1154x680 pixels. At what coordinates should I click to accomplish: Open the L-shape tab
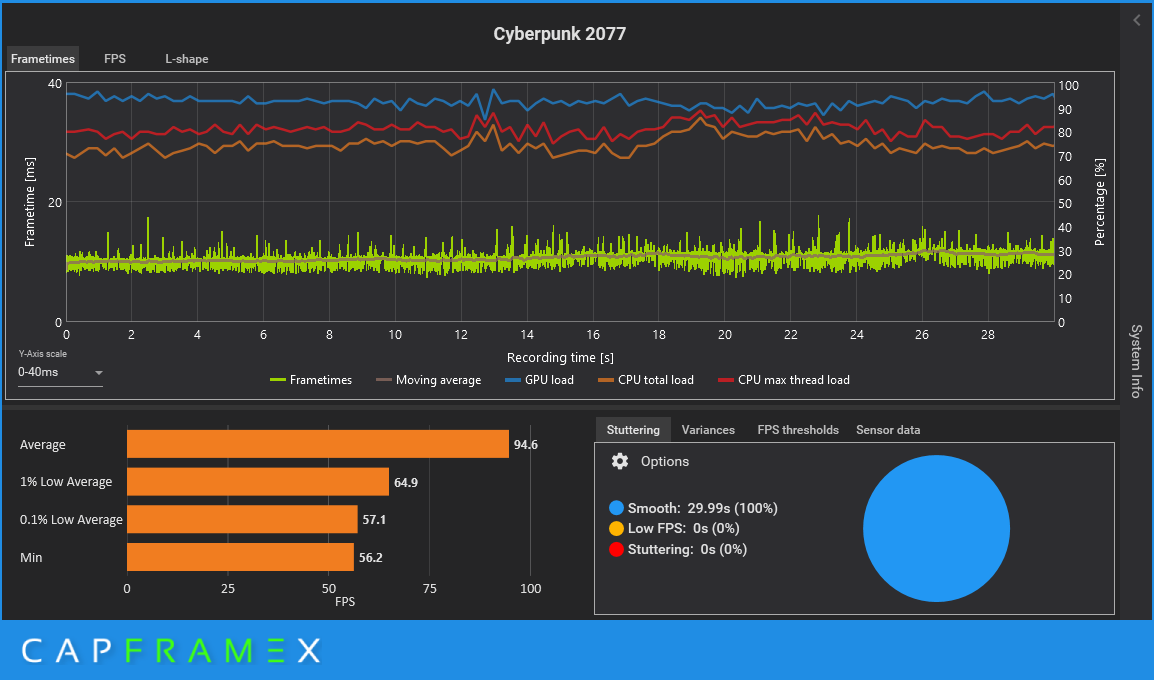pyautogui.click(x=186, y=59)
